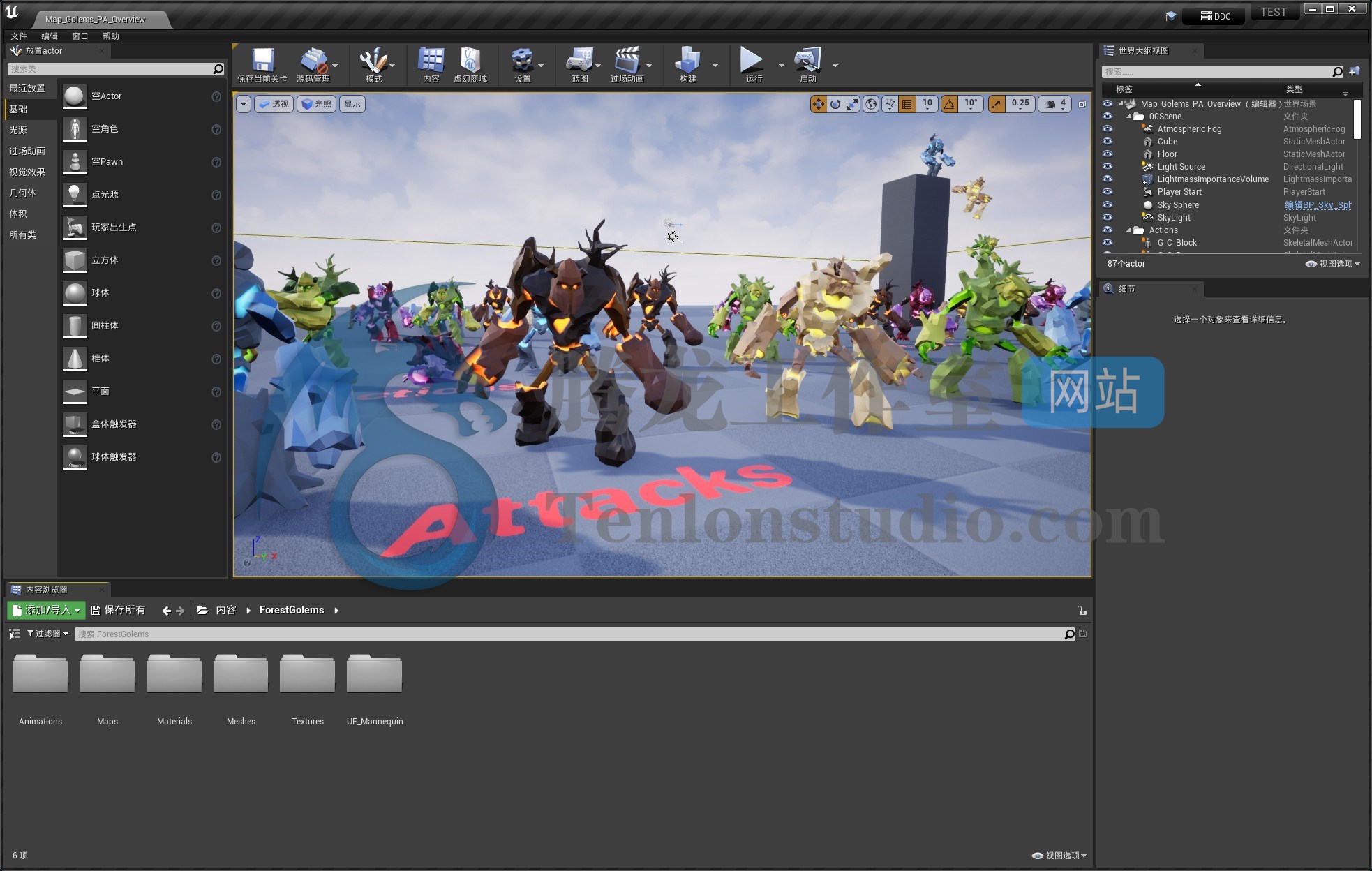Select the rotate gizmo tool in viewport
This screenshot has width=1372, height=871.
click(x=835, y=104)
